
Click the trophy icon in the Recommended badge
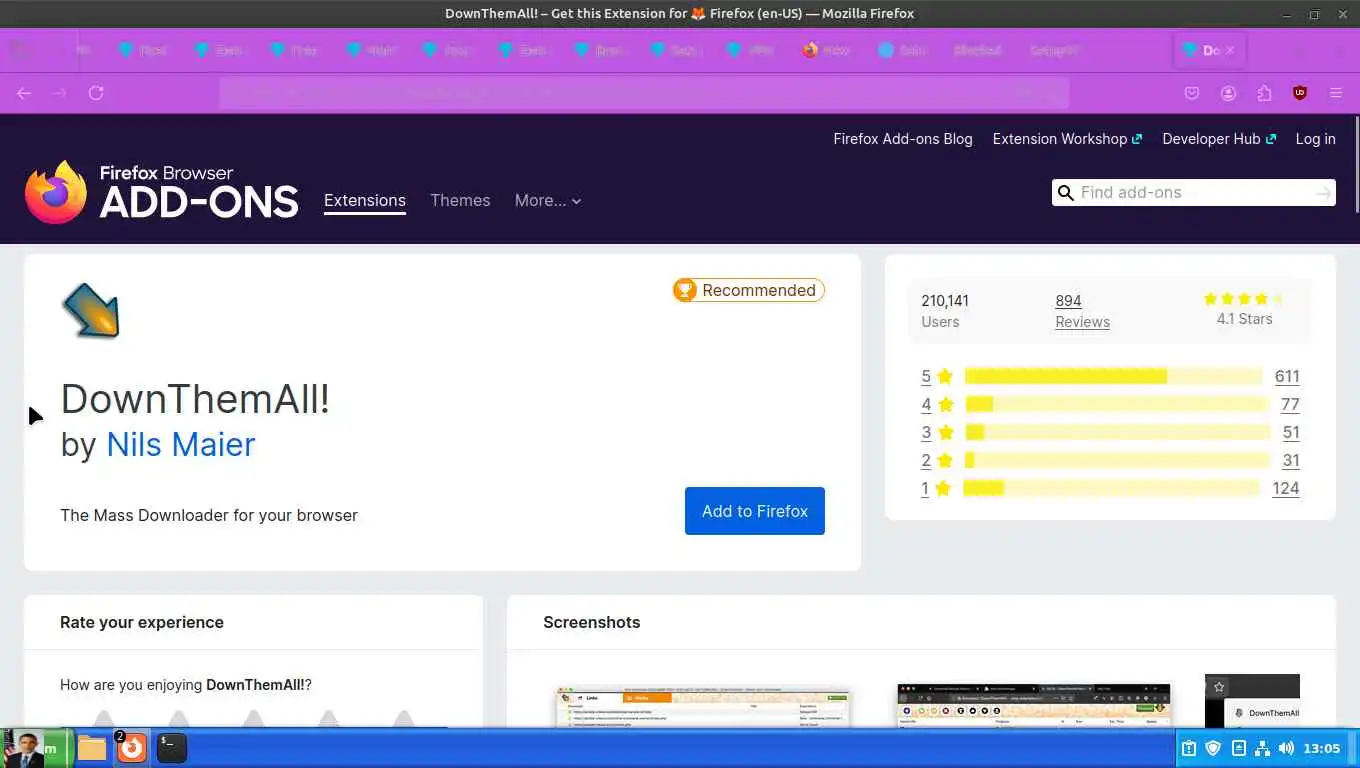[685, 290]
